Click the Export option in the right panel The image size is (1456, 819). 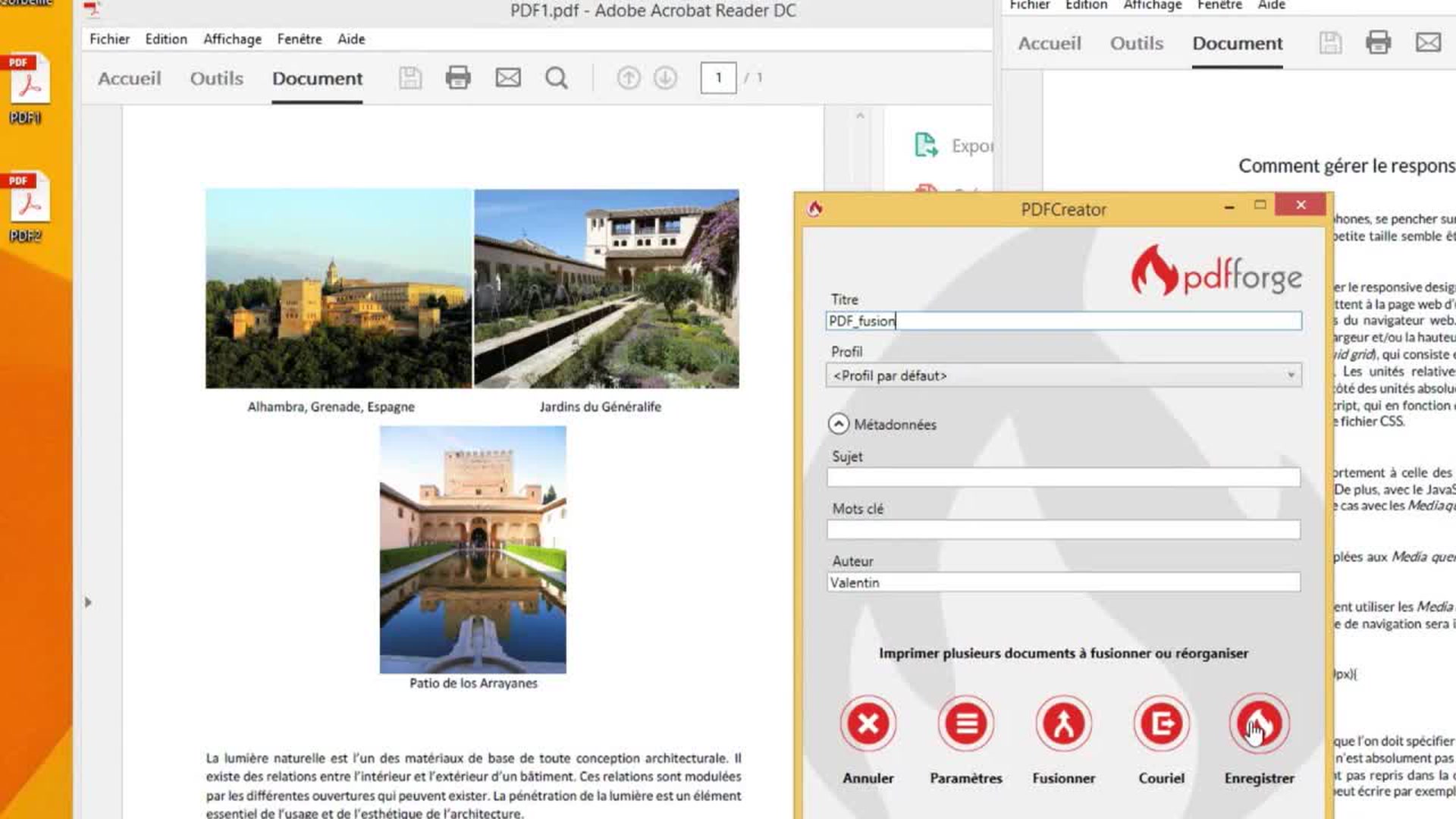pyautogui.click(x=956, y=146)
